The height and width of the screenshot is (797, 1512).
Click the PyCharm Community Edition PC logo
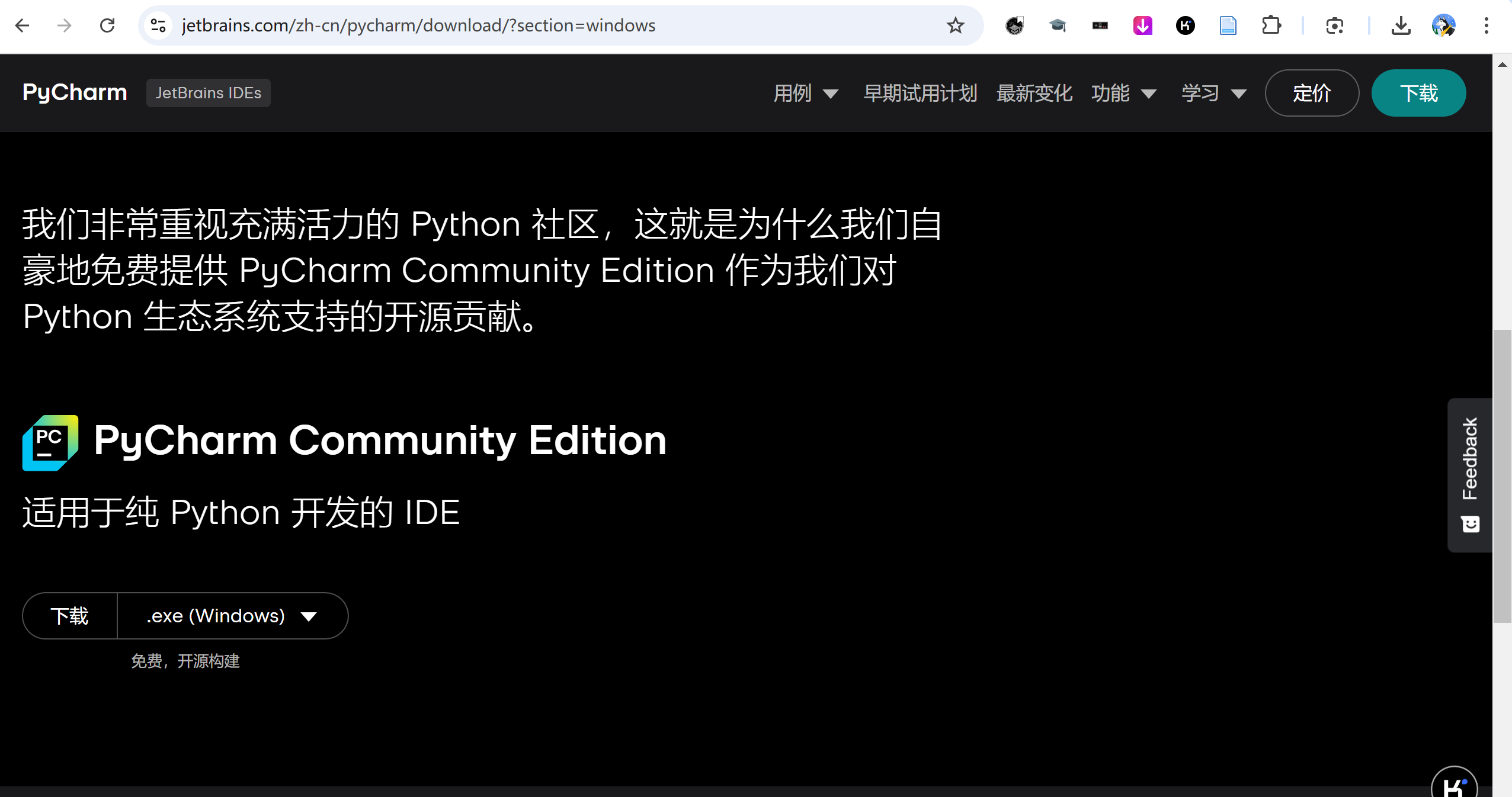(50, 442)
